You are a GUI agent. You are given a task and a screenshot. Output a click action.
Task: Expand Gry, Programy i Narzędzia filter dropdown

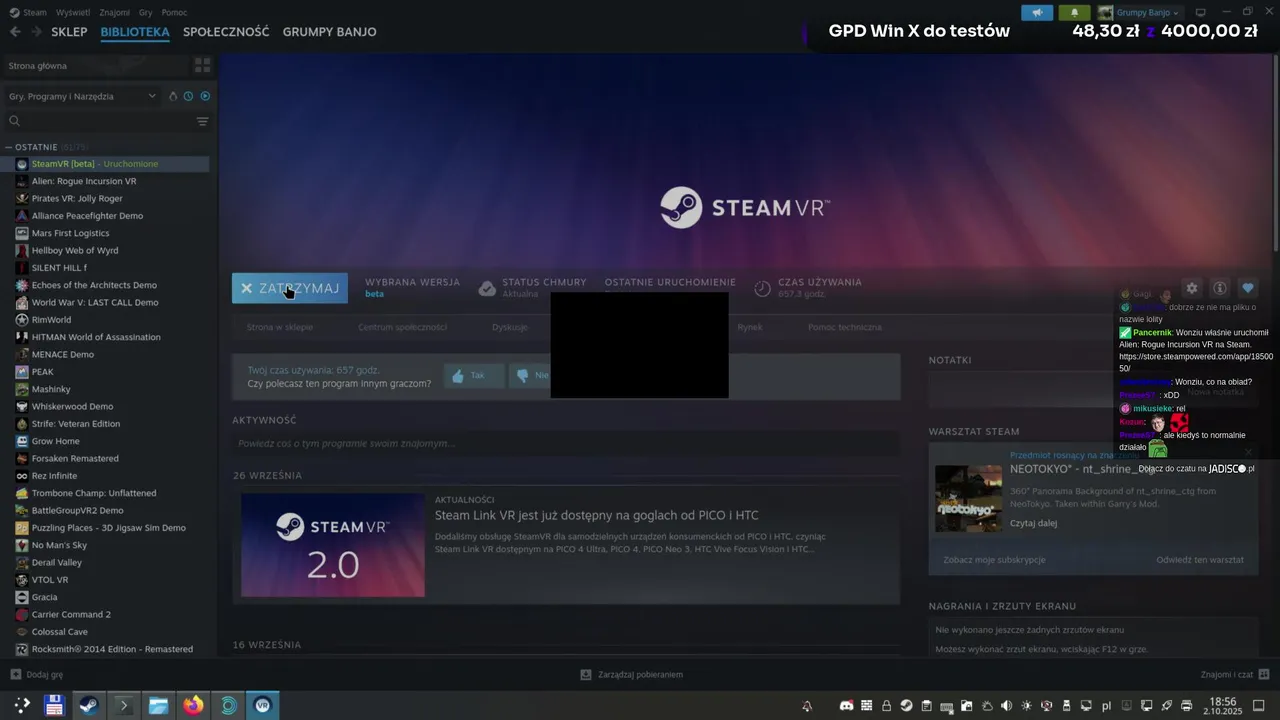click(82, 96)
